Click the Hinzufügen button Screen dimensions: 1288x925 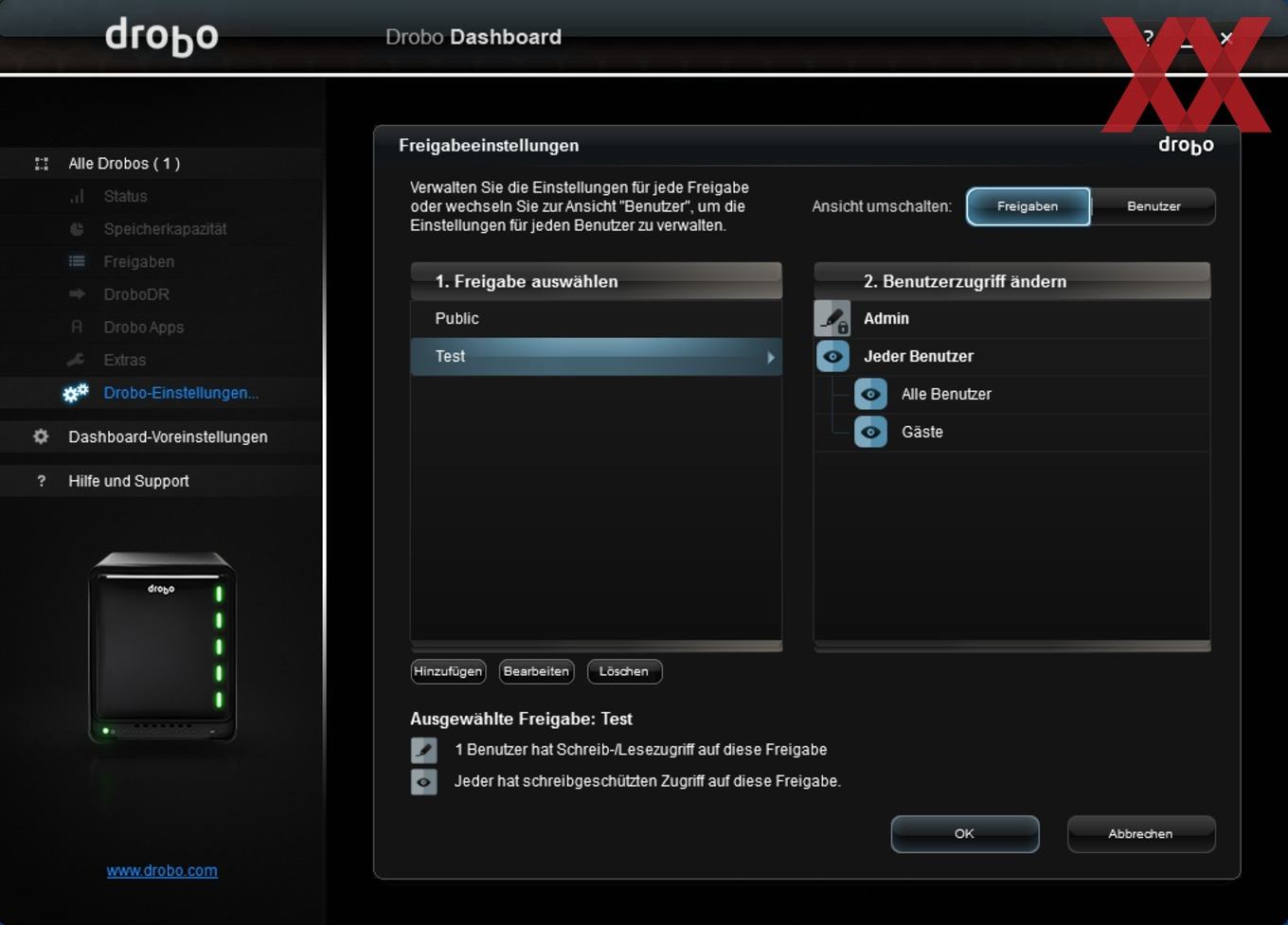[448, 671]
